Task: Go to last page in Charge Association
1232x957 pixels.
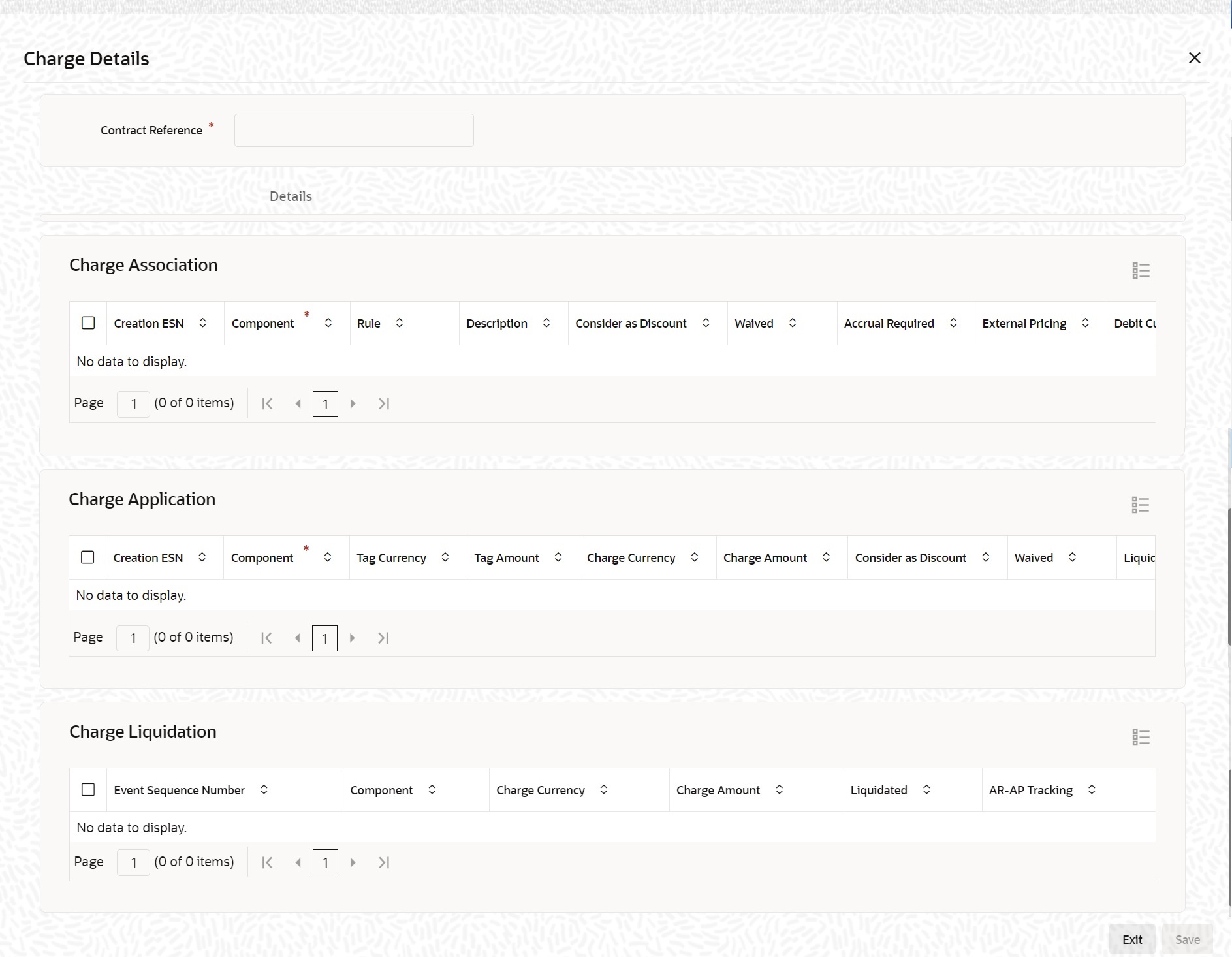Action: coord(384,403)
